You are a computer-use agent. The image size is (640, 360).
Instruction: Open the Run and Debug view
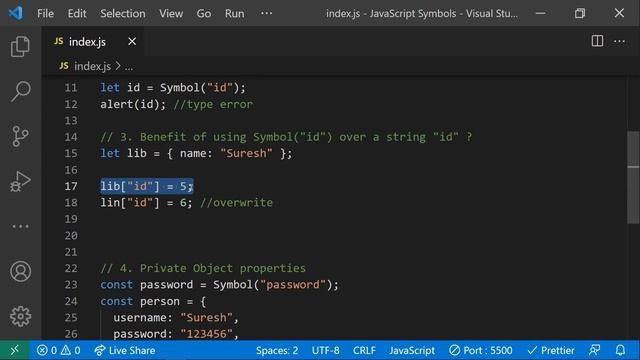coord(20,181)
